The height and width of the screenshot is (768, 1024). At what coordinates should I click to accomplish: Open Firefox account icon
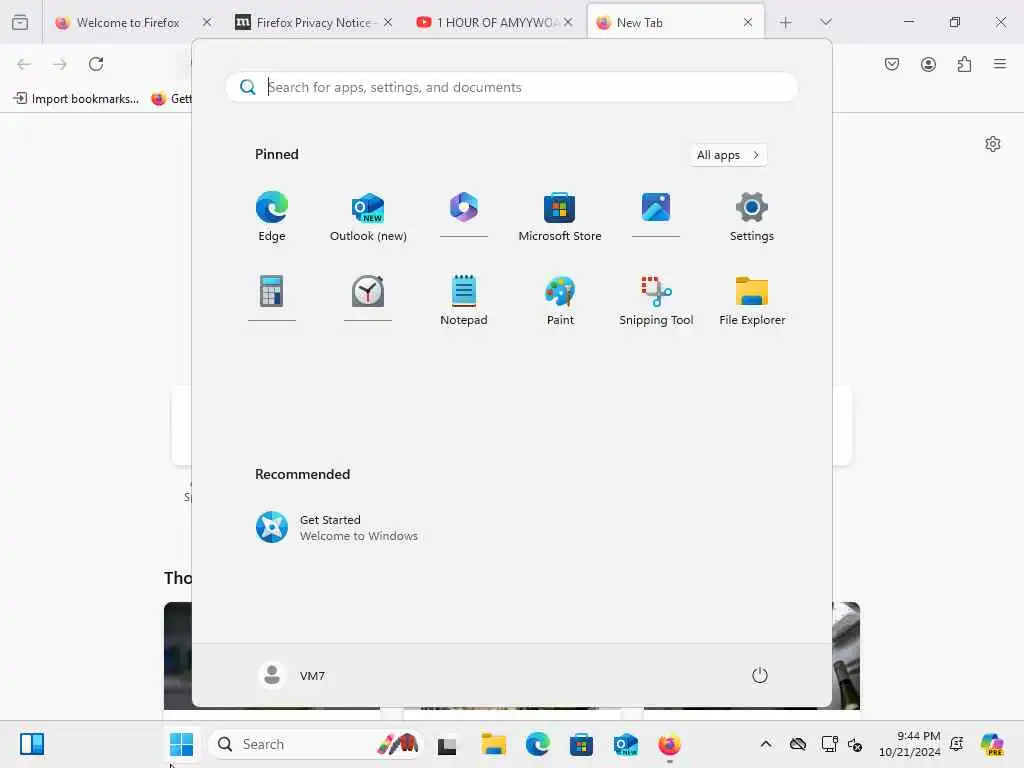(928, 64)
